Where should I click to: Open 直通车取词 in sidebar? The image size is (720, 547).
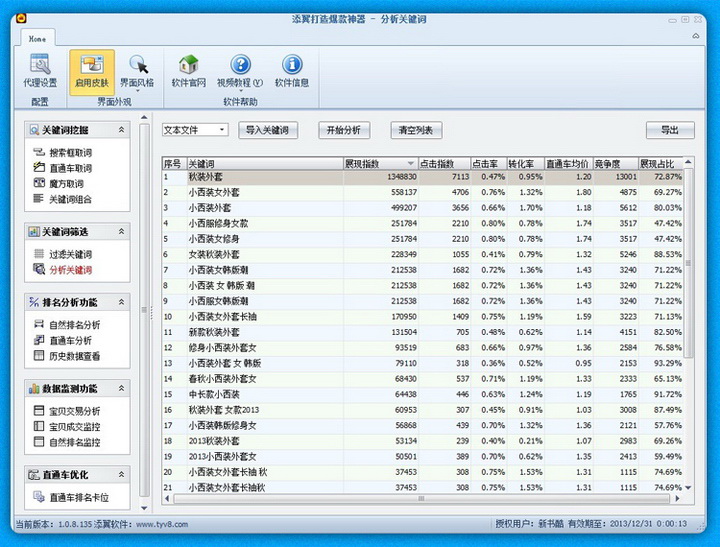(x=63, y=168)
